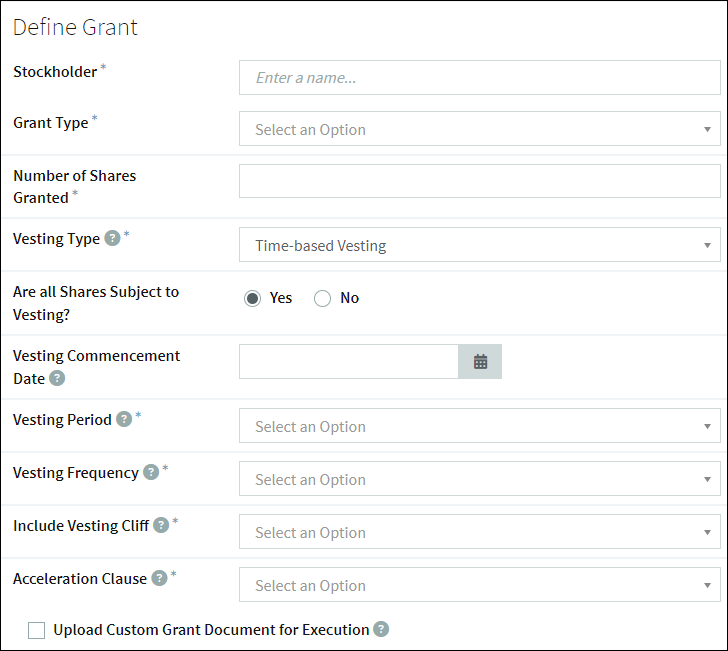
Task: Open the Vesting Period dropdown
Action: 480,426
